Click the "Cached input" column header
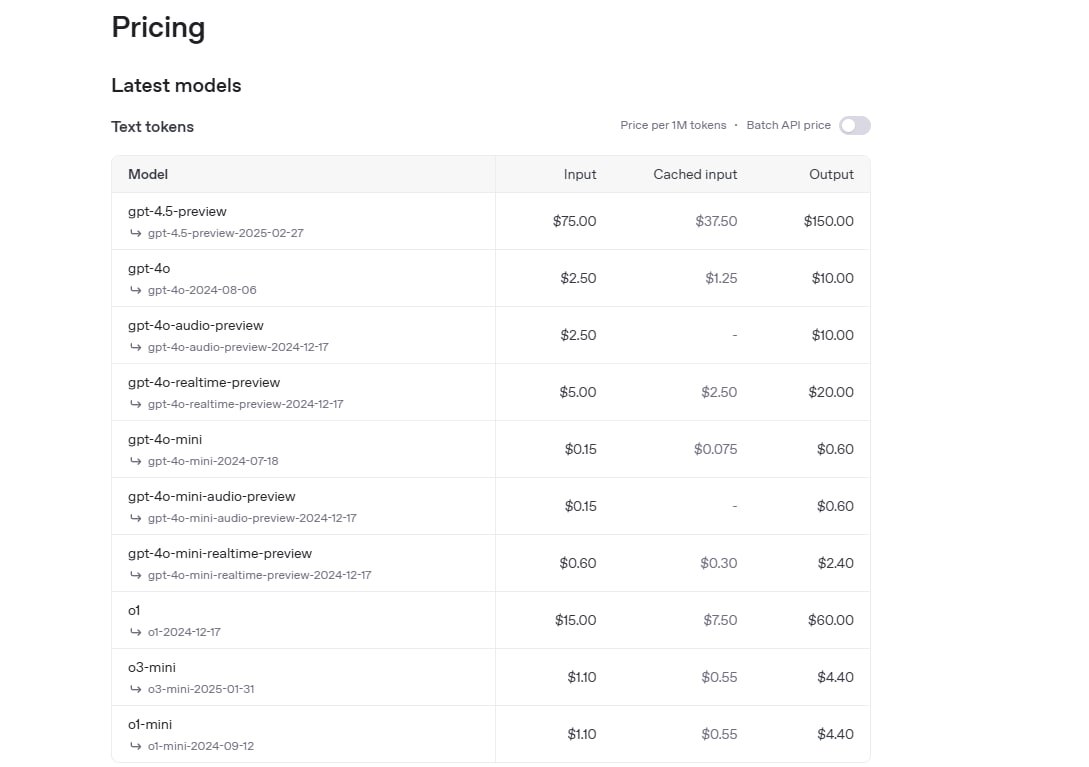Screen dimensions: 1089x767 tap(695, 174)
